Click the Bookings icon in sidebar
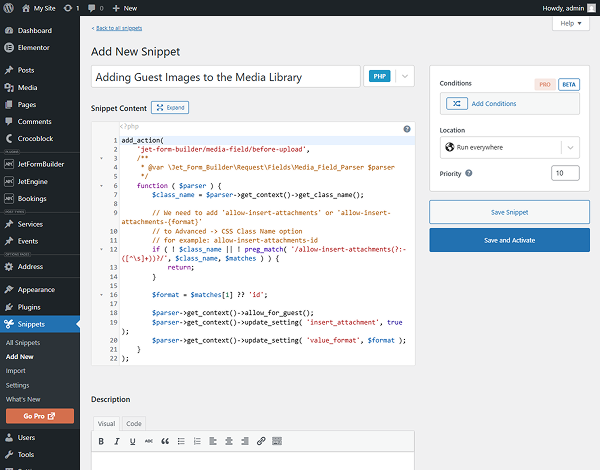The width and height of the screenshot is (600, 470). (9, 198)
